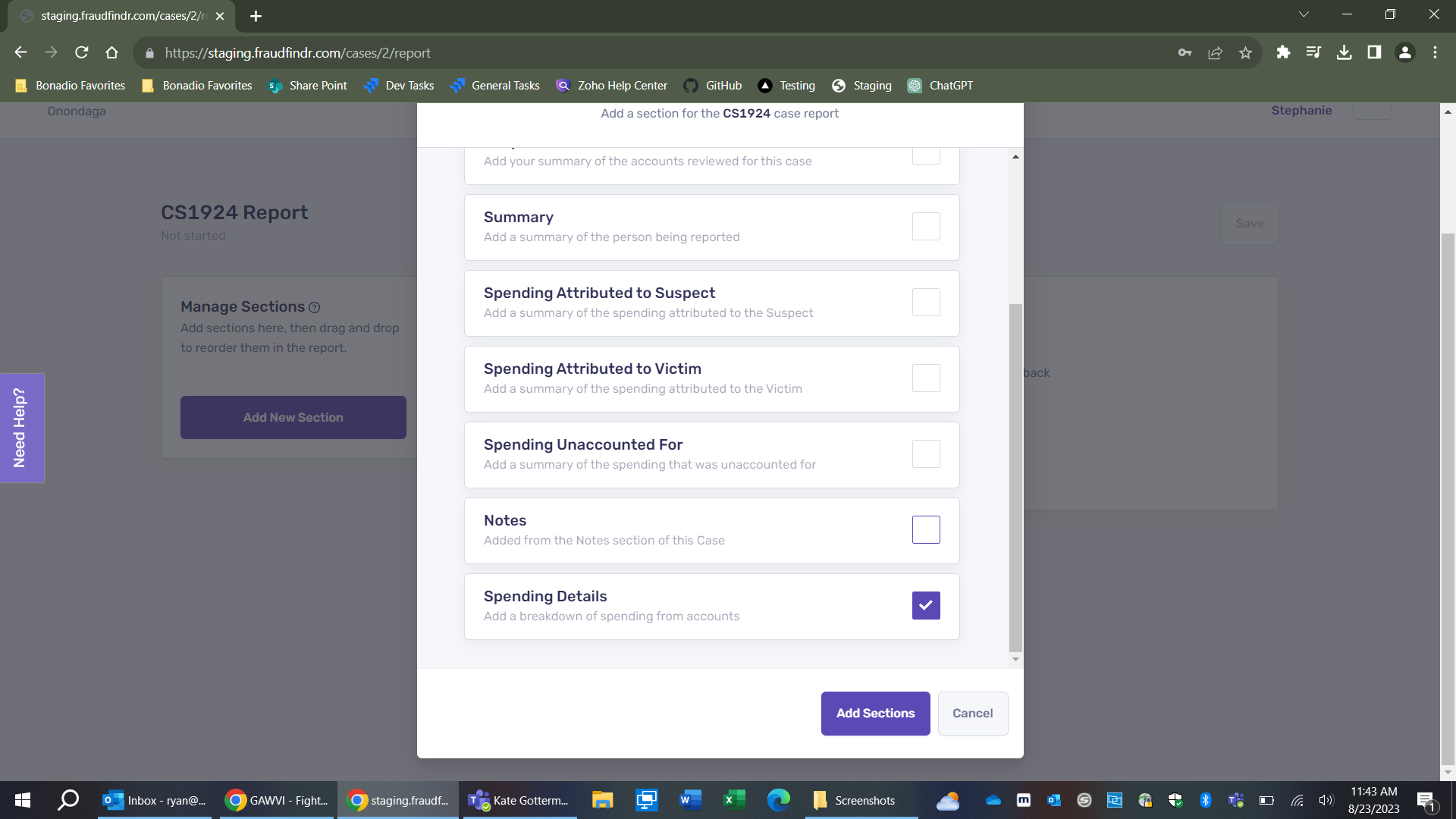Open Excel from the taskbar

pyautogui.click(x=733, y=800)
